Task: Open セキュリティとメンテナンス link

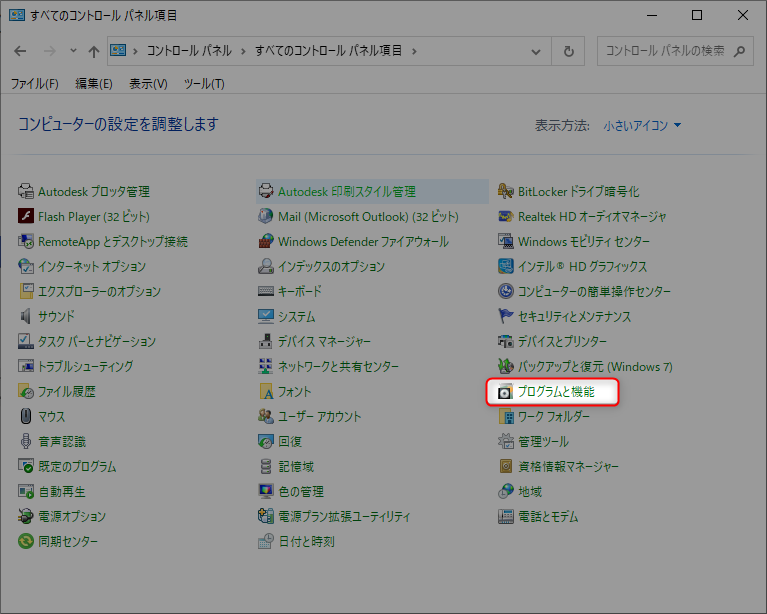Action: pyautogui.click(x=575, y=317)
